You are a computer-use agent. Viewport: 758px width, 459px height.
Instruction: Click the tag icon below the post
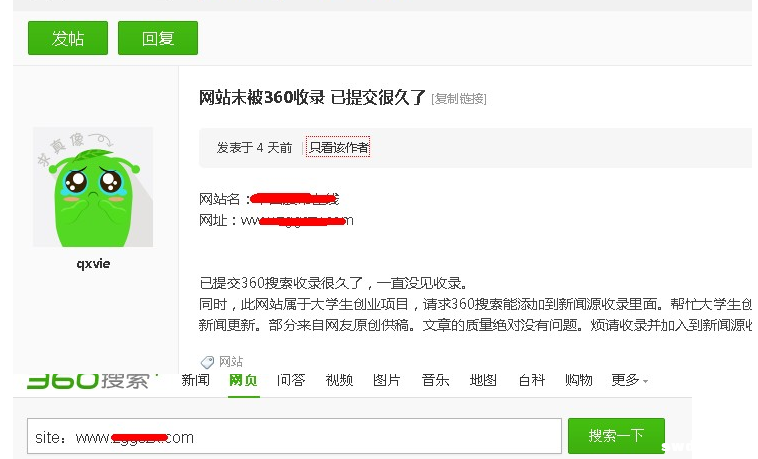(207, 361)
